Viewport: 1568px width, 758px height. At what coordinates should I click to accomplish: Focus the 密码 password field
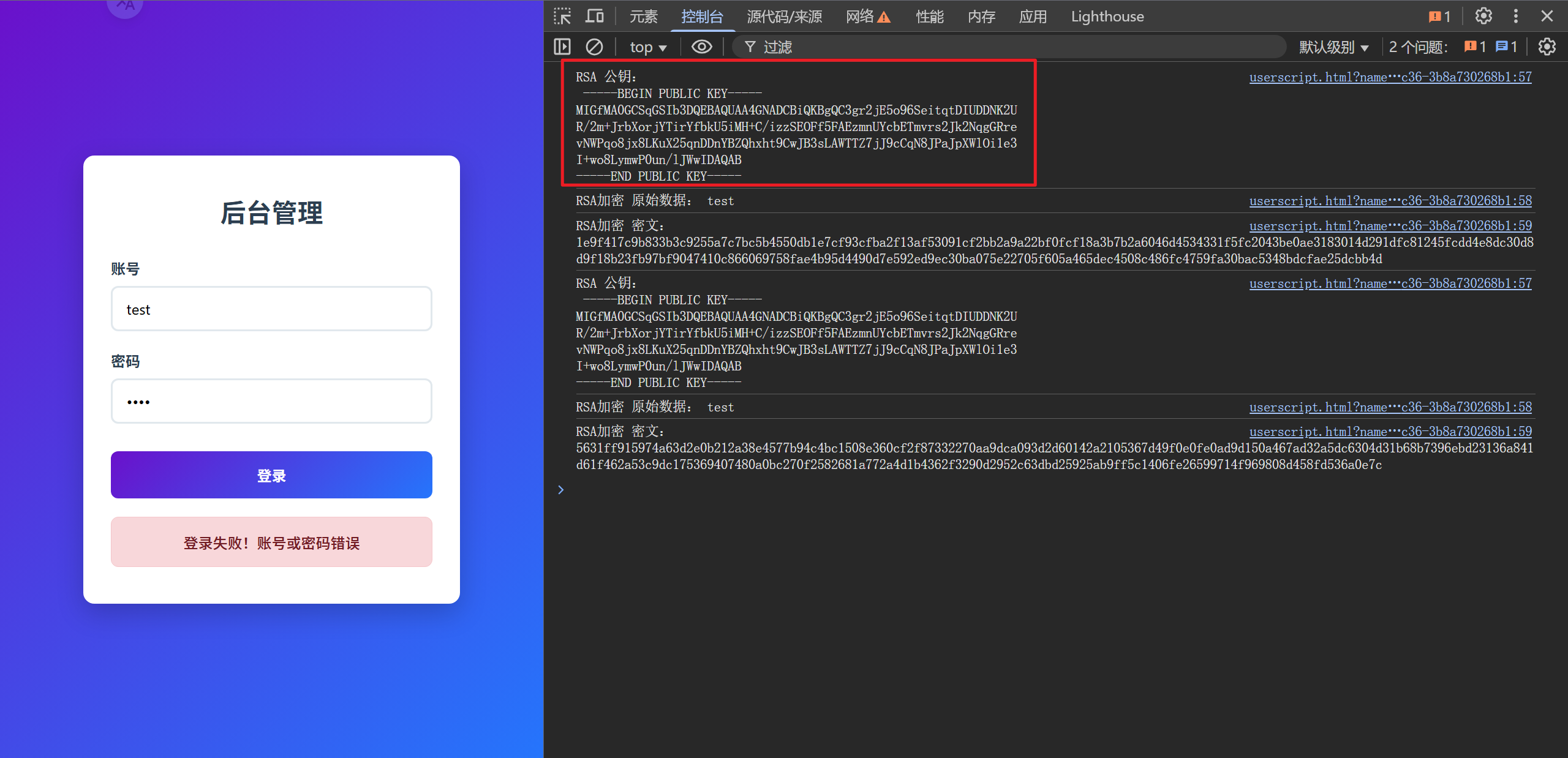[x=271, y=402]
